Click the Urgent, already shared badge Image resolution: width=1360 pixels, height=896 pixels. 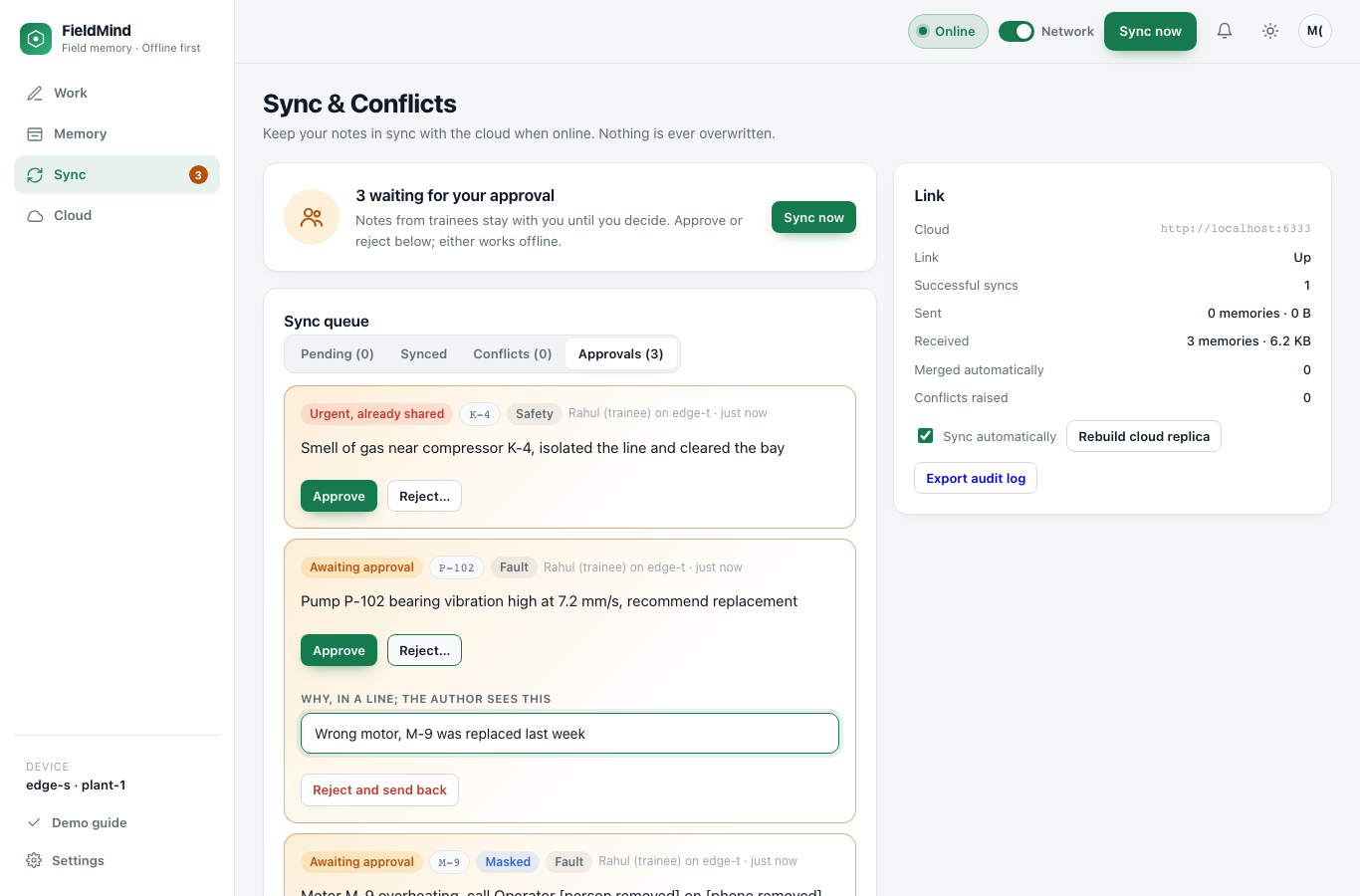[x=376, y=414]
